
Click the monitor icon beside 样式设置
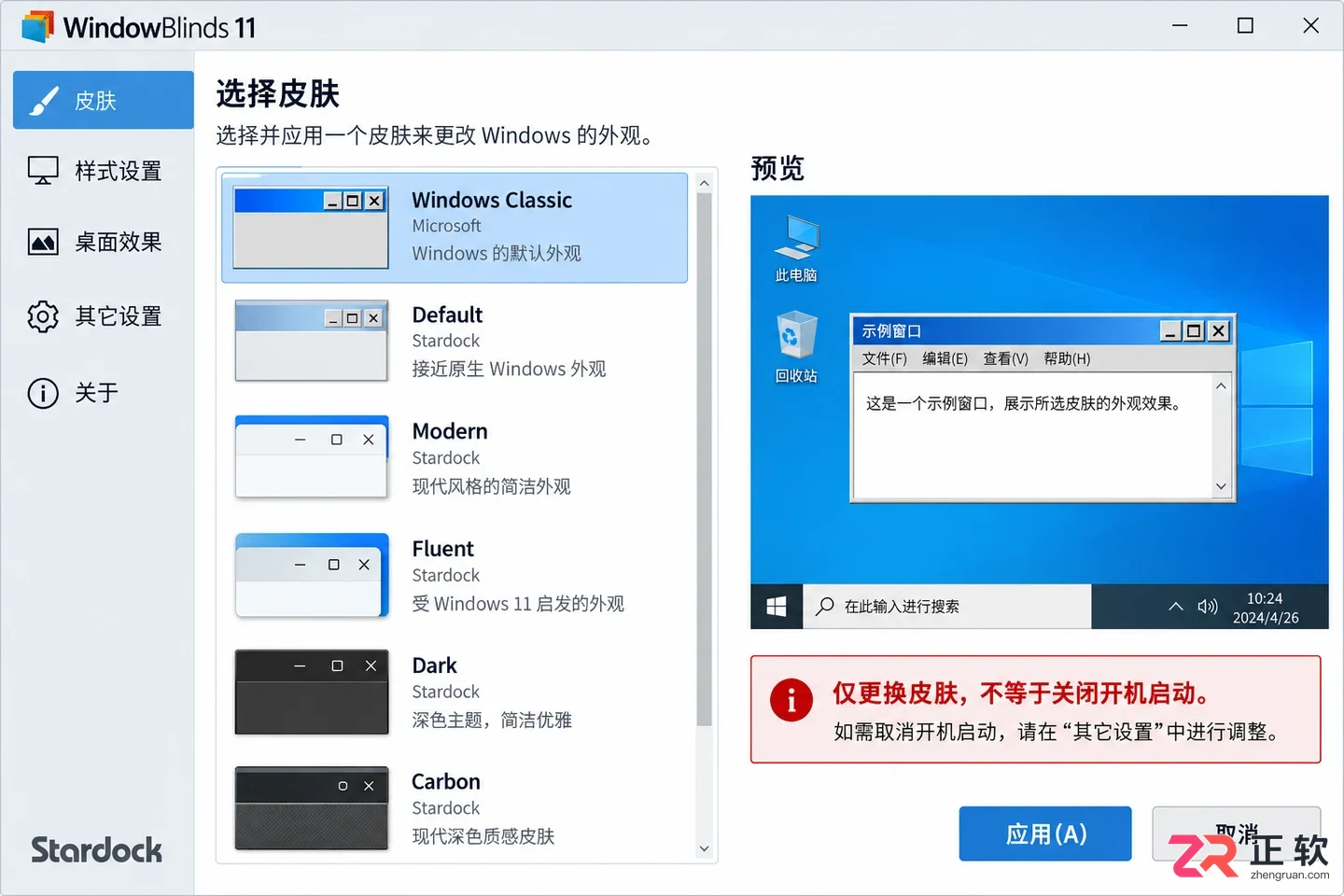pos(43,171)
